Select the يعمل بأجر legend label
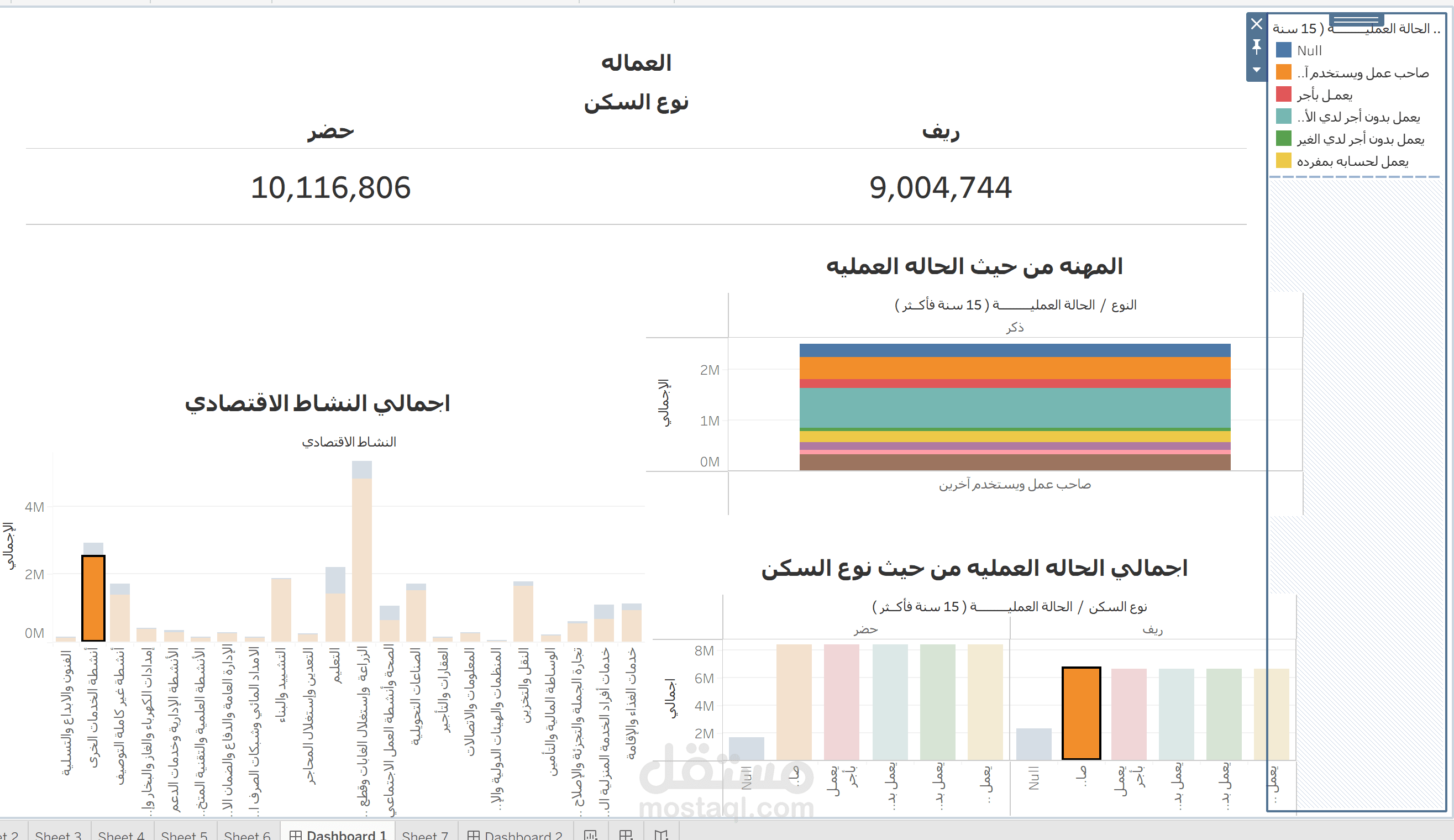 [1325, 95]
